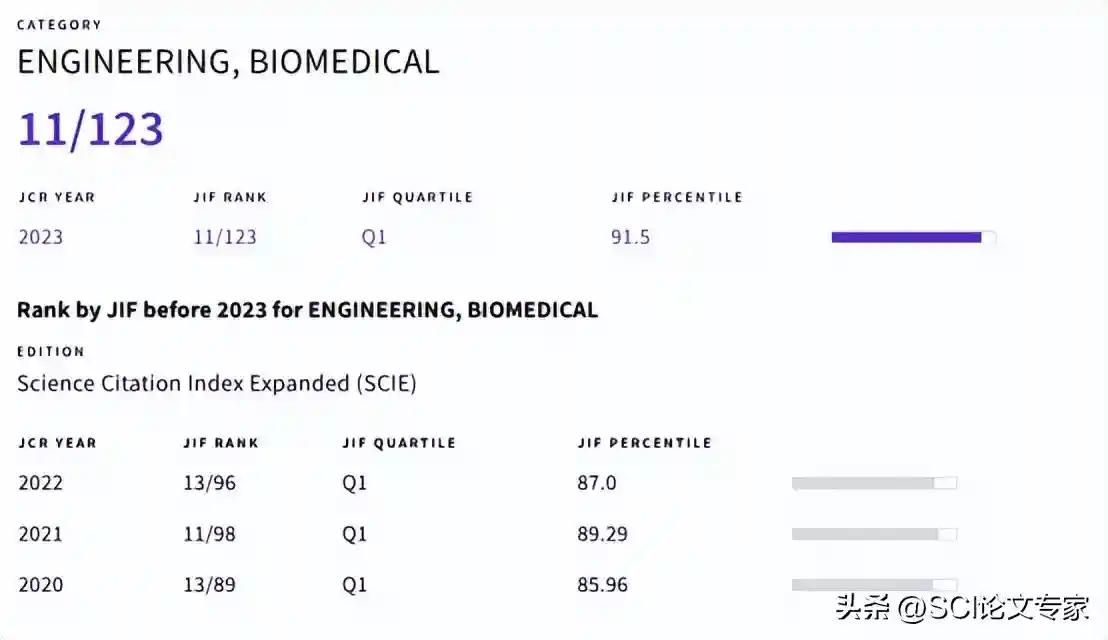The width and height of the screenshot is (1108, 640).
Task: Click the purple Q1 quartile for 2023
Action: point(374,237)
